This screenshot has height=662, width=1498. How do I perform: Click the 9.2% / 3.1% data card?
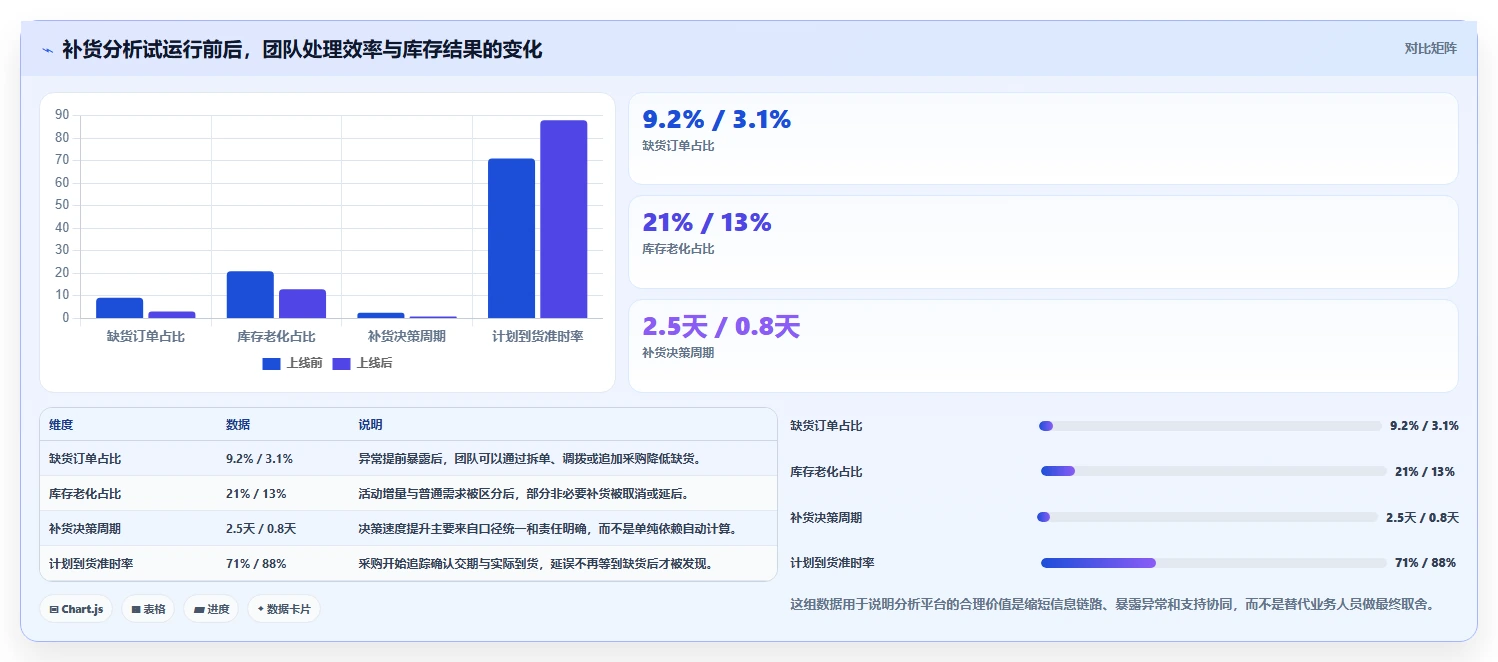[1043, 138]
